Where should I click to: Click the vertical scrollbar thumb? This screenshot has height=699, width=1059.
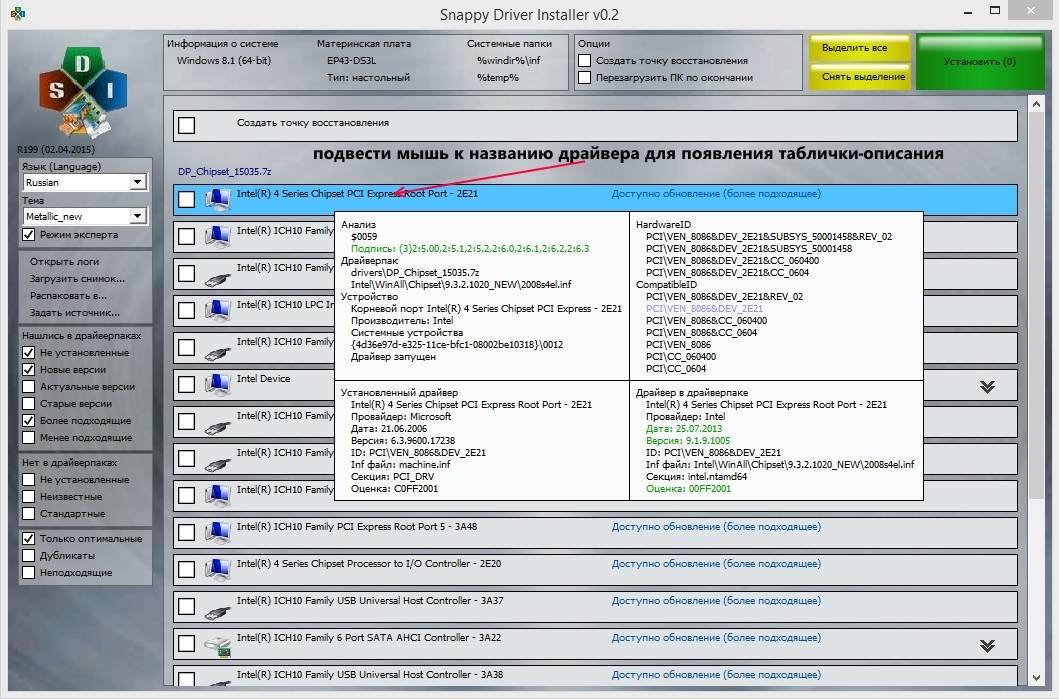[x=1036, y=305]
